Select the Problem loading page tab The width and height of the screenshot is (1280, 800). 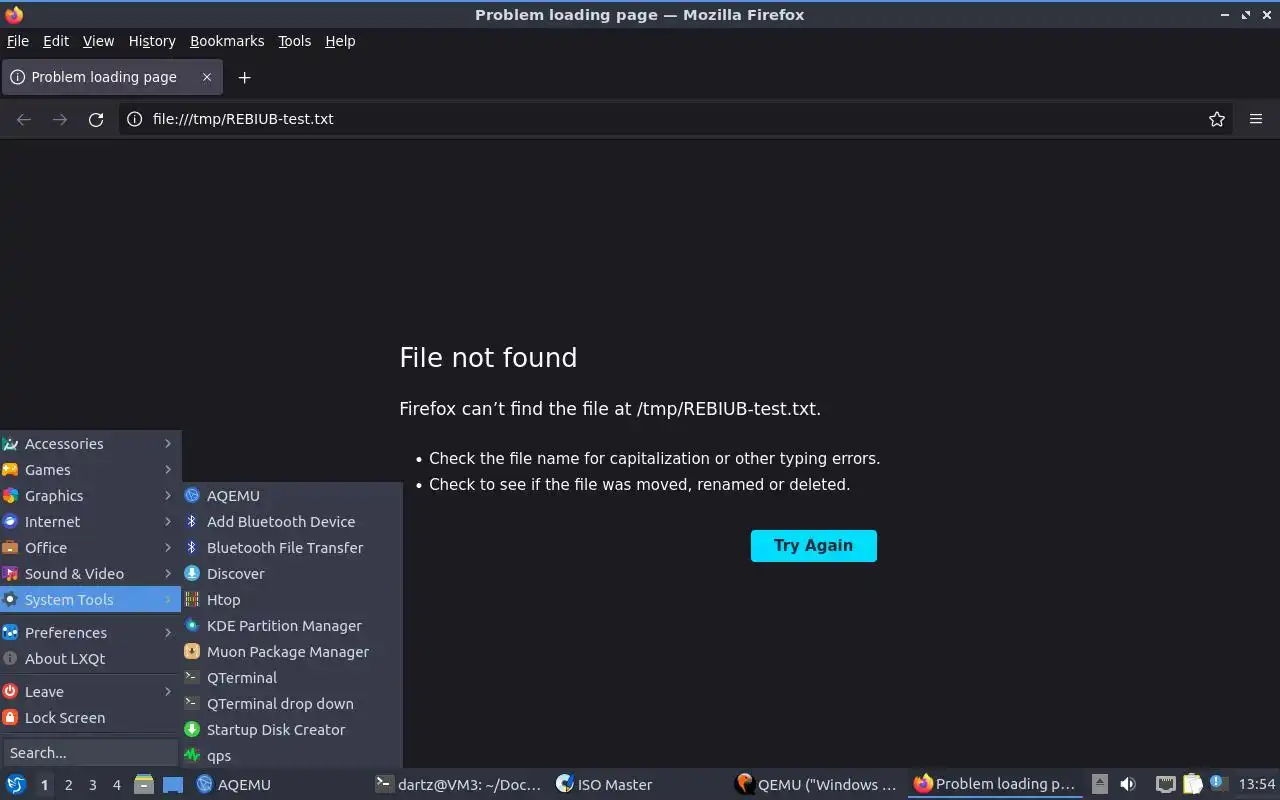(x=112, y=77)
